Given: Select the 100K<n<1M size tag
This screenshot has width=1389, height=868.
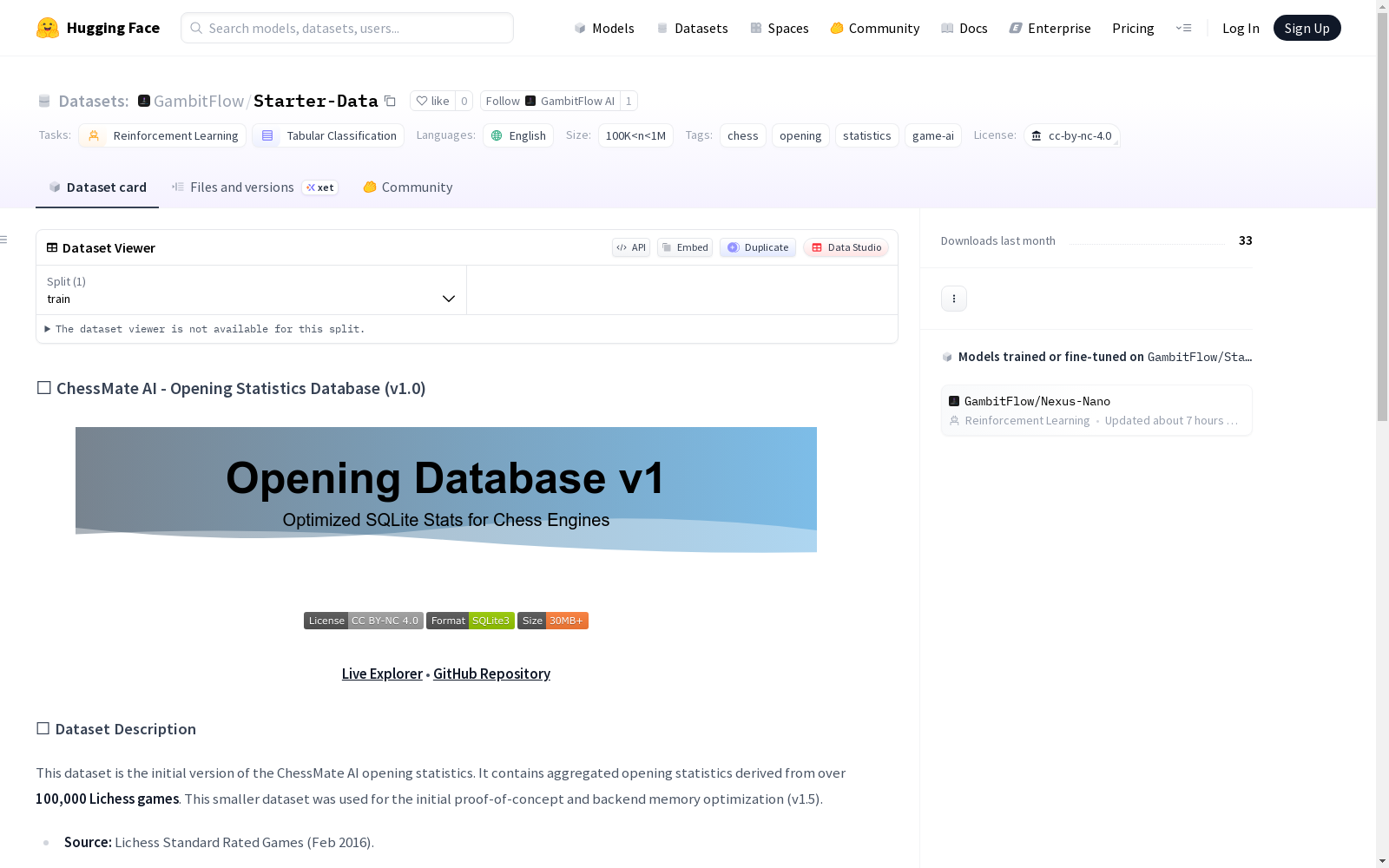Looking at the screenshot, I should point(635,135).
